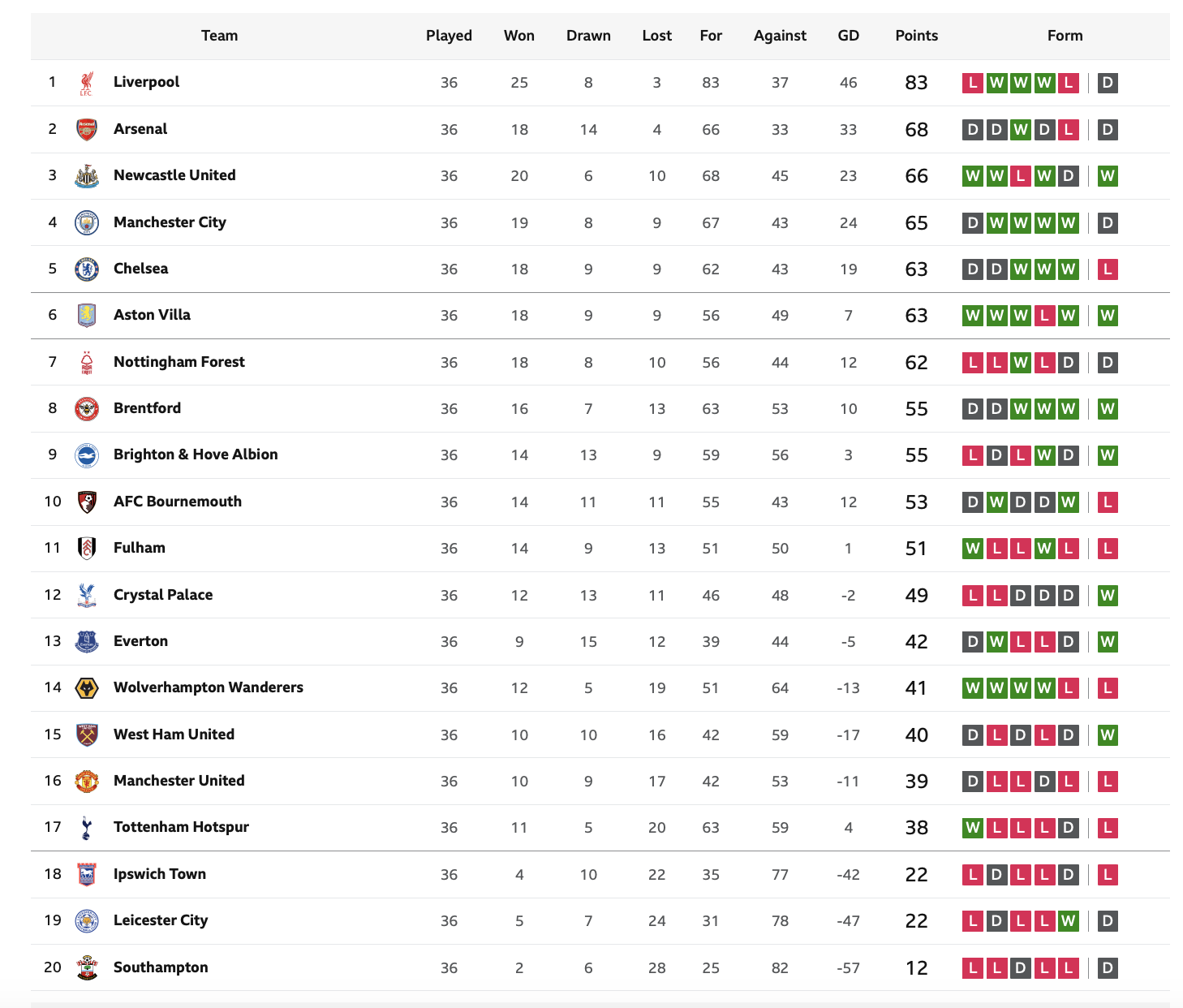Viewport: 1183px width, 1008px height.
Task: Select the GD column header
Action: (849, 36)
